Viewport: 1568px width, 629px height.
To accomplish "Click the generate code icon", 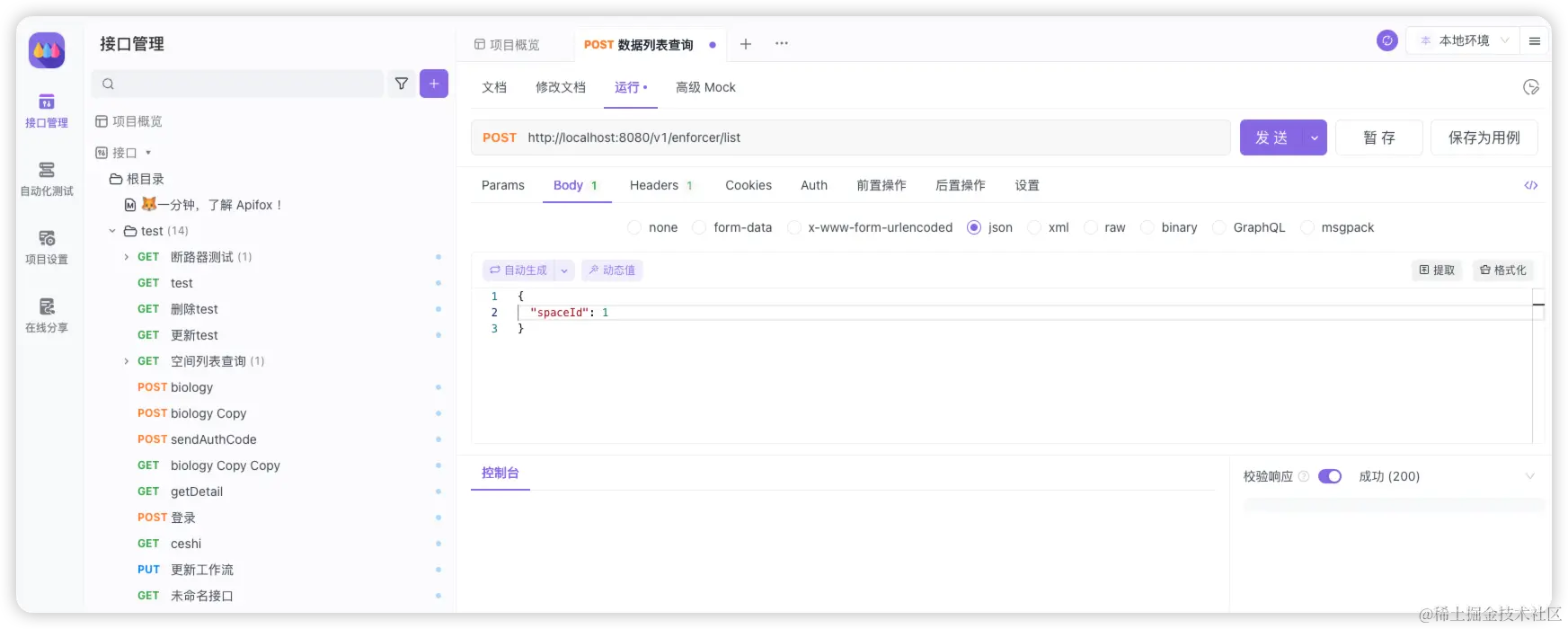I will click(x=1531, y=185).
